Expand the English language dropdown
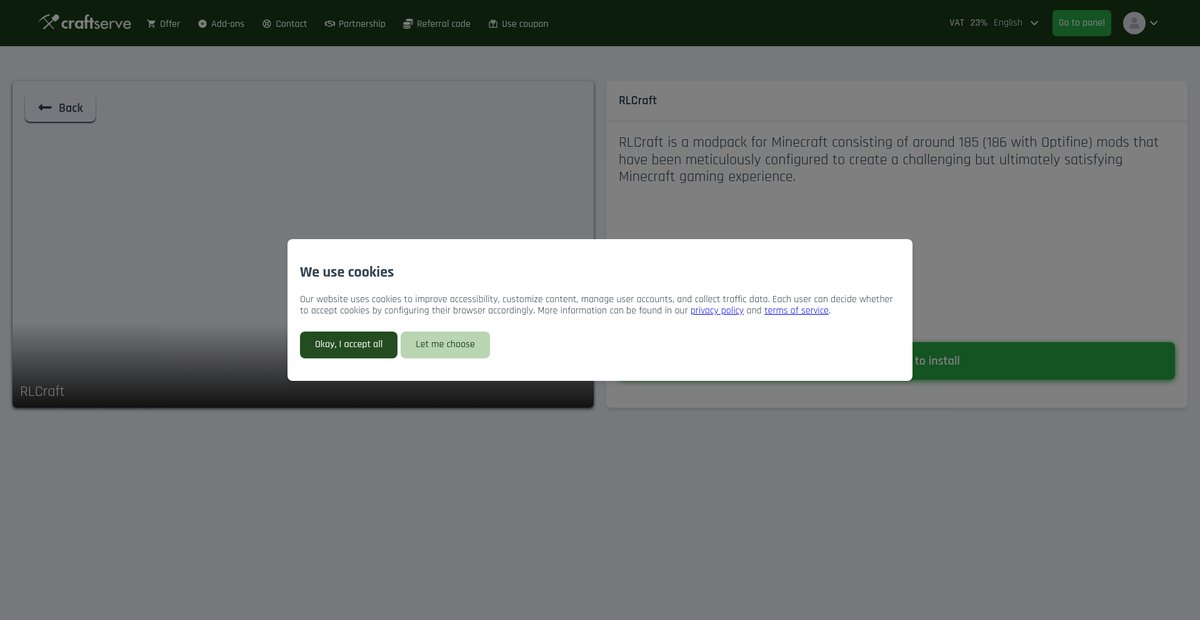The image size is (1200, 620). tap(1015, 23)
